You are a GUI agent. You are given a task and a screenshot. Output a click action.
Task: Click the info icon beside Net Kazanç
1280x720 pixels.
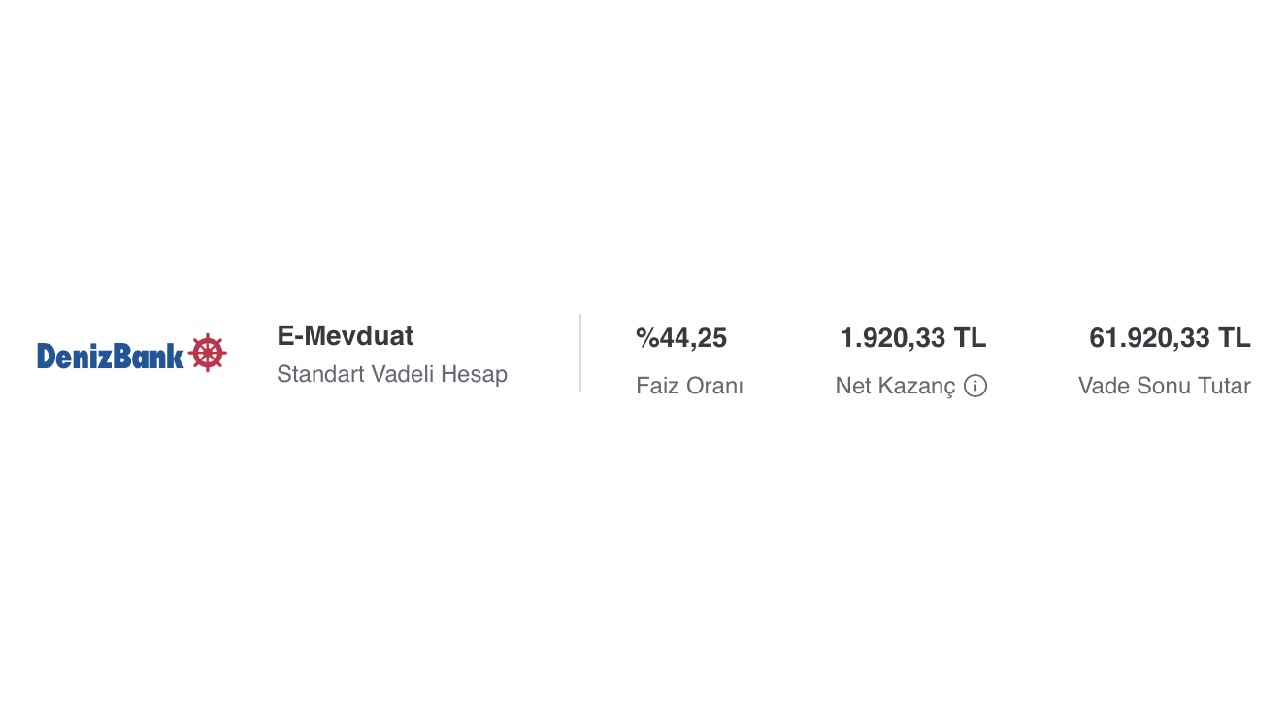click(976, 386)
